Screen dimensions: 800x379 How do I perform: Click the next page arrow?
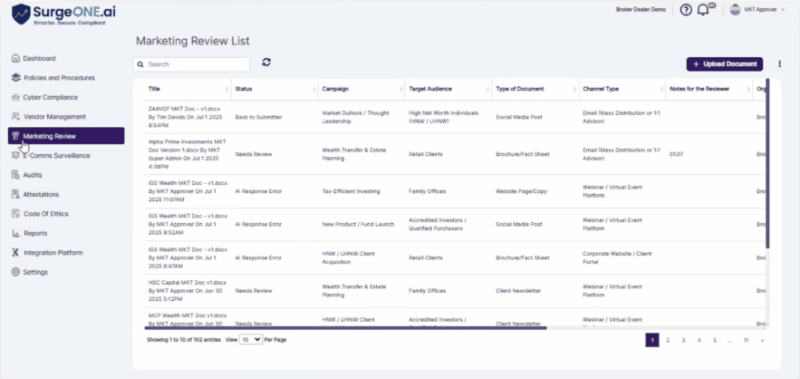coord(762,340)
